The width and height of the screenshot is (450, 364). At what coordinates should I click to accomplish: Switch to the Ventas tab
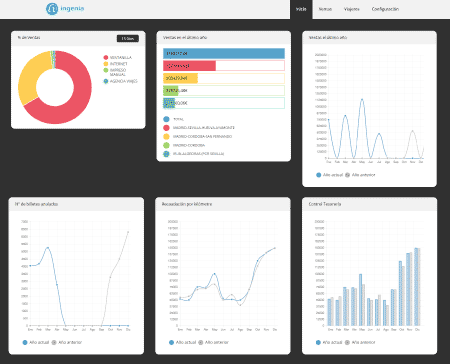coord(325,9)
